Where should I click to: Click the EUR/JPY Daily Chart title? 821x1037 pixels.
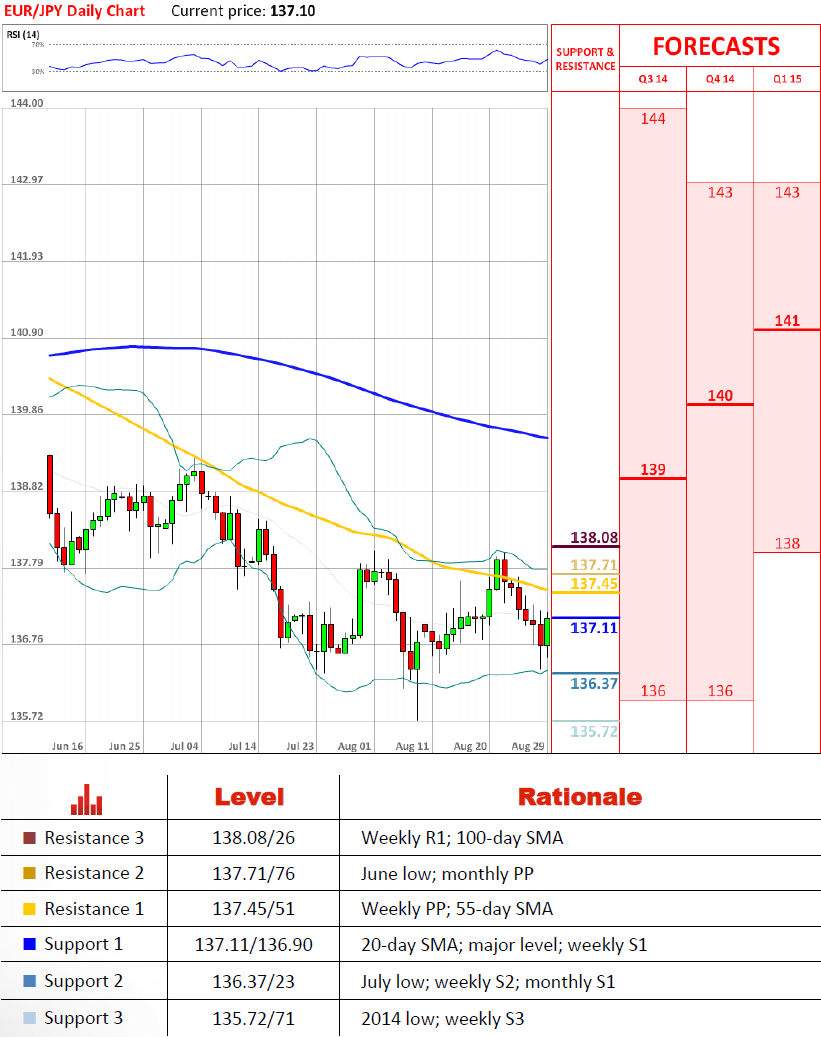pyautogui.click(x=74, y=11)
